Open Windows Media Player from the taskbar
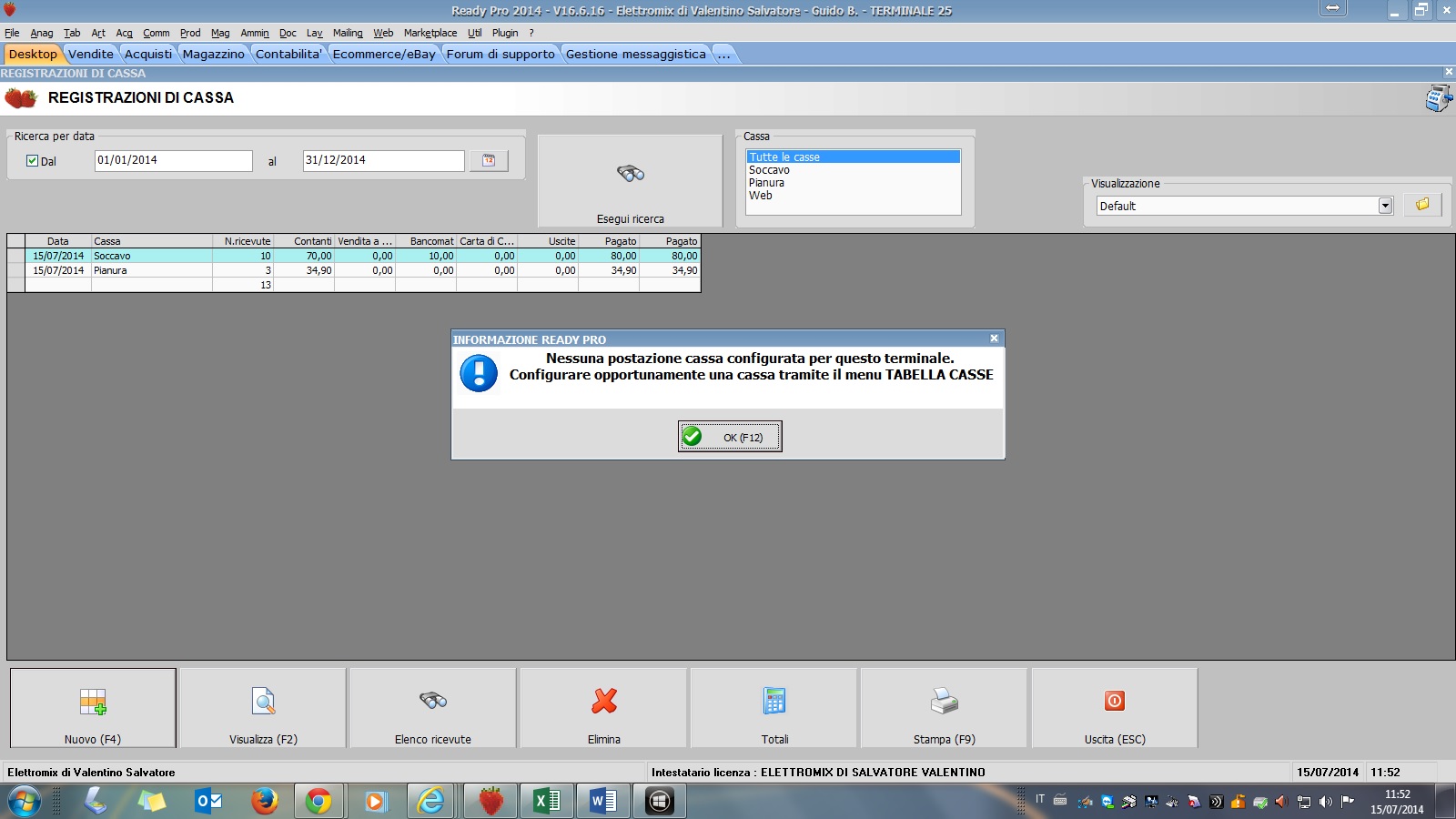Viewport: 1456px width, 819px height. pos(374,802)
